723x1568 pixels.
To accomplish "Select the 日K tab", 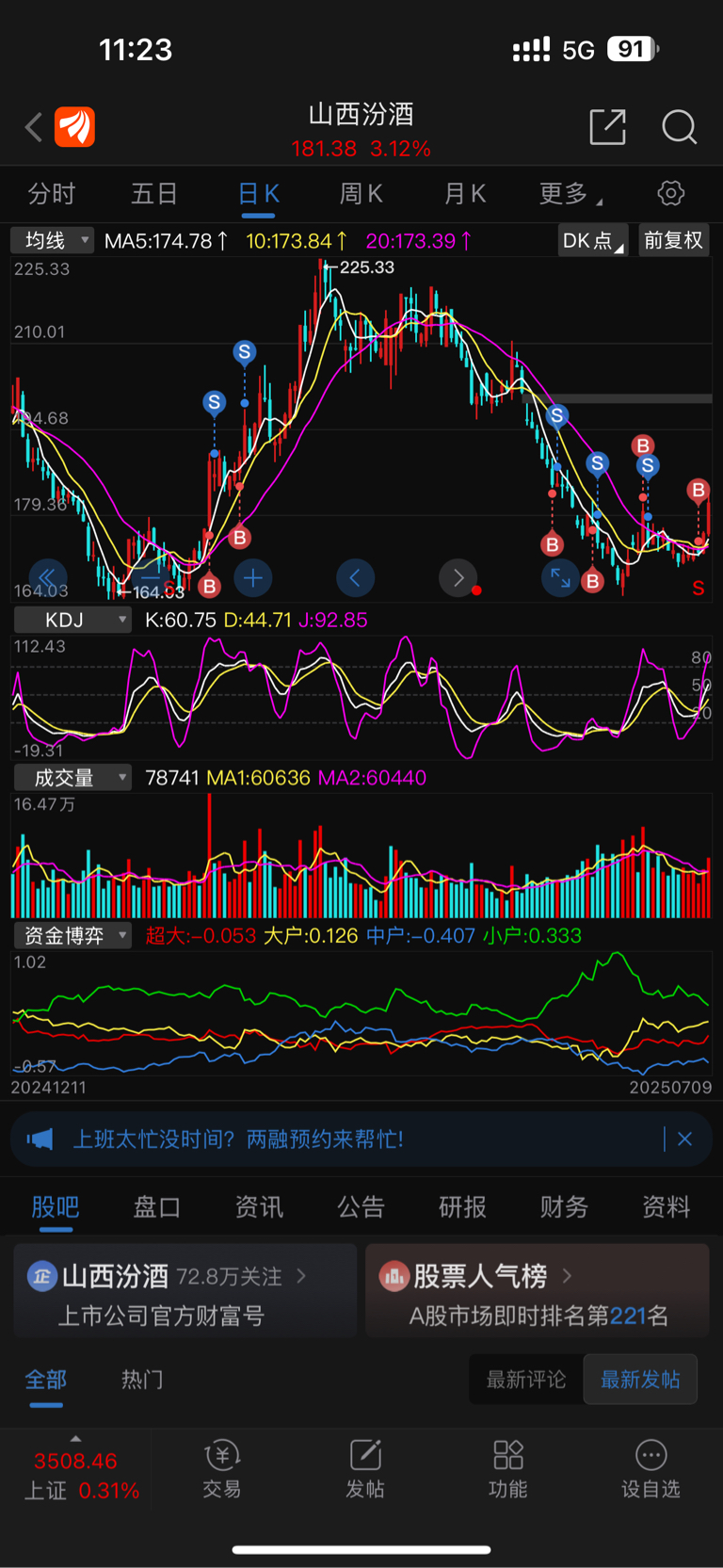I will pyautogui.click(x=258, y=194).
